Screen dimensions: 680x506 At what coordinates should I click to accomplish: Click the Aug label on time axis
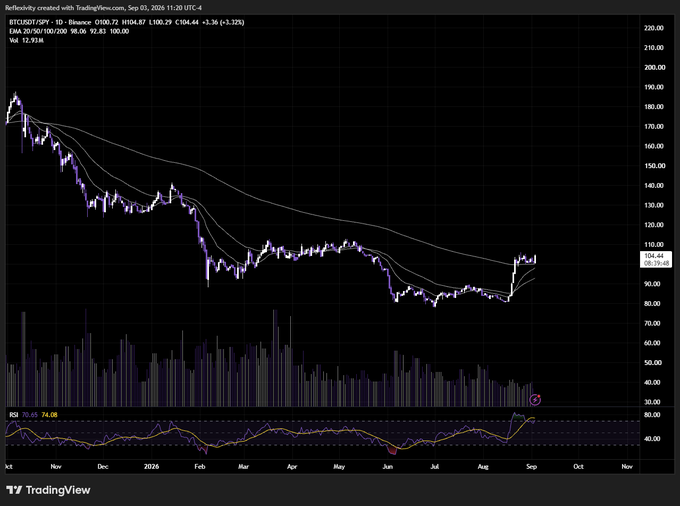pyautogui.click(x=483, y=467)
